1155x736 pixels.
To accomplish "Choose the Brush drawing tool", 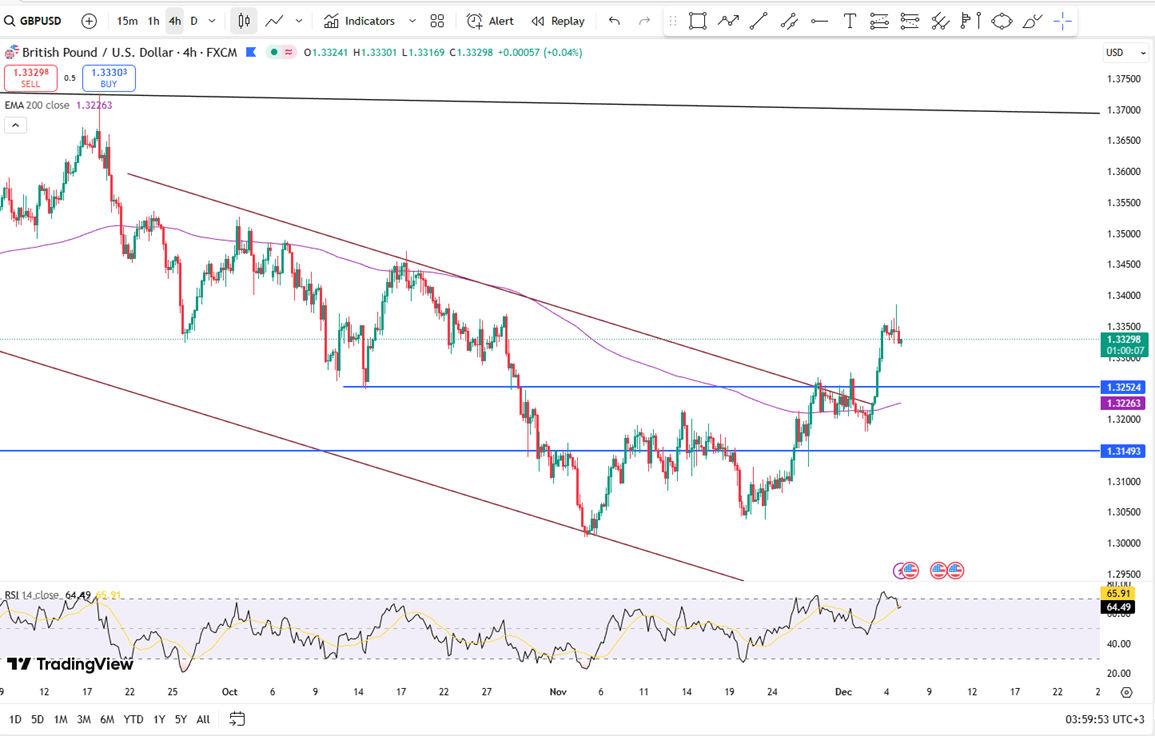I will (x=1032, y=21).
